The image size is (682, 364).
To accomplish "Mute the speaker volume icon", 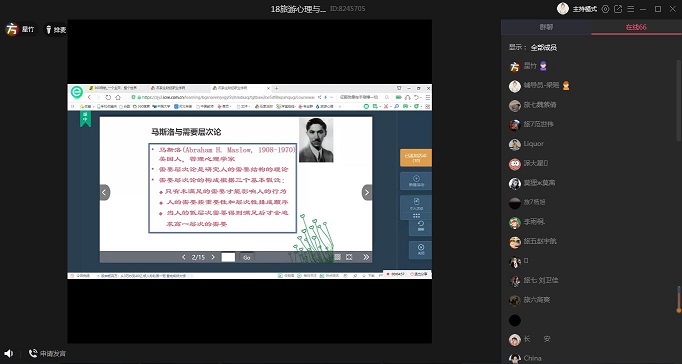I will (x=8, y=354).
